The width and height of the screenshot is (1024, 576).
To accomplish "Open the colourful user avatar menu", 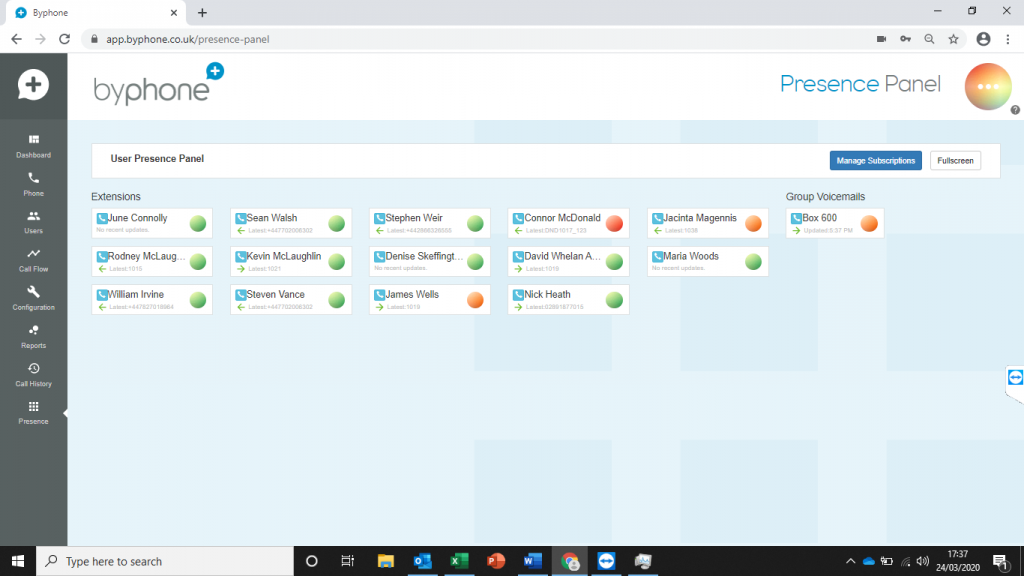I will point(987,86).
